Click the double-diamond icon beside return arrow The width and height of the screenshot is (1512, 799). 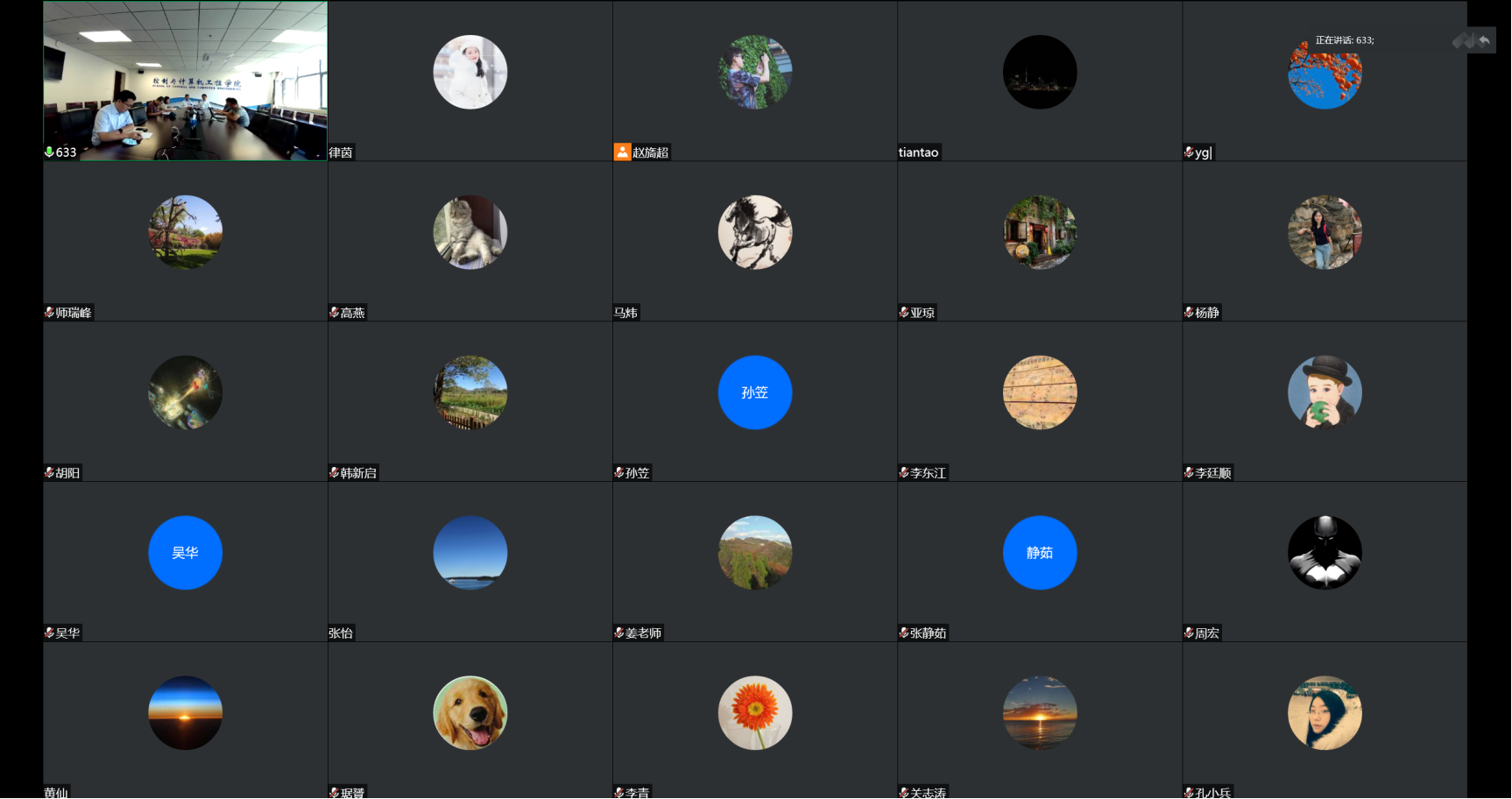pos(1462,40)
